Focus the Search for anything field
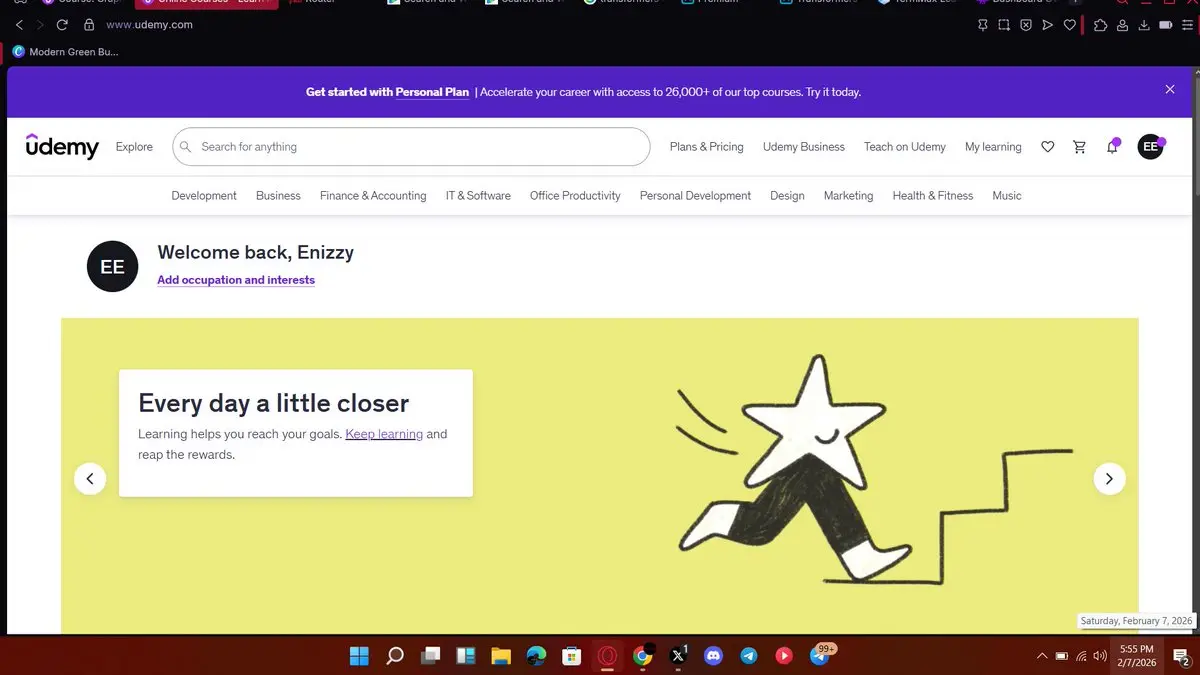Image resolution: width=1200 pixels, height=675 pixels. (x=411, y=147)
